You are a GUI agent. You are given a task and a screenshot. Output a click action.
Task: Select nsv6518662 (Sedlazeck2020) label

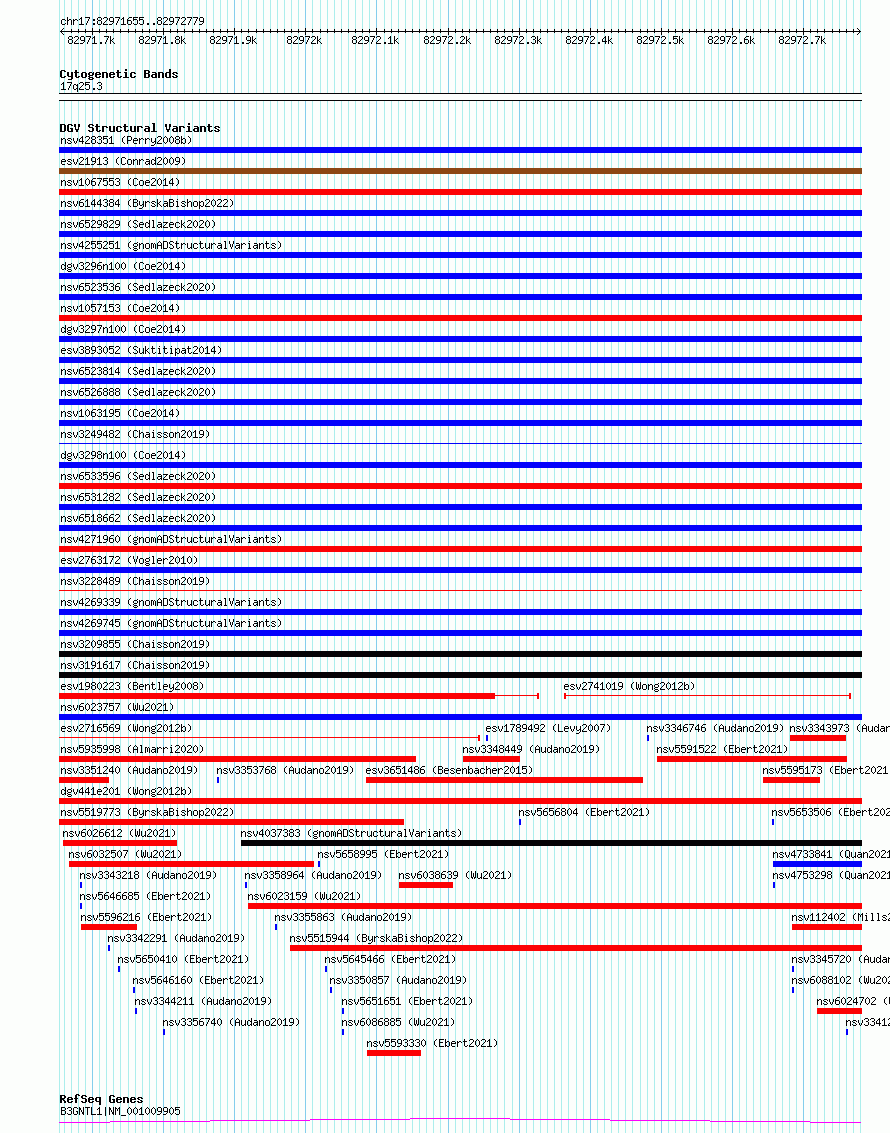pos(138,517)
